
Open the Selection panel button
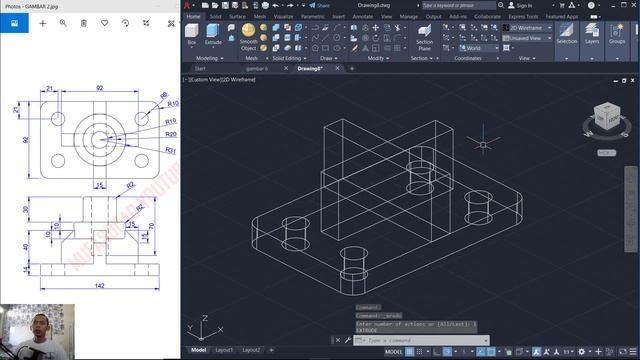pos(567,34)
